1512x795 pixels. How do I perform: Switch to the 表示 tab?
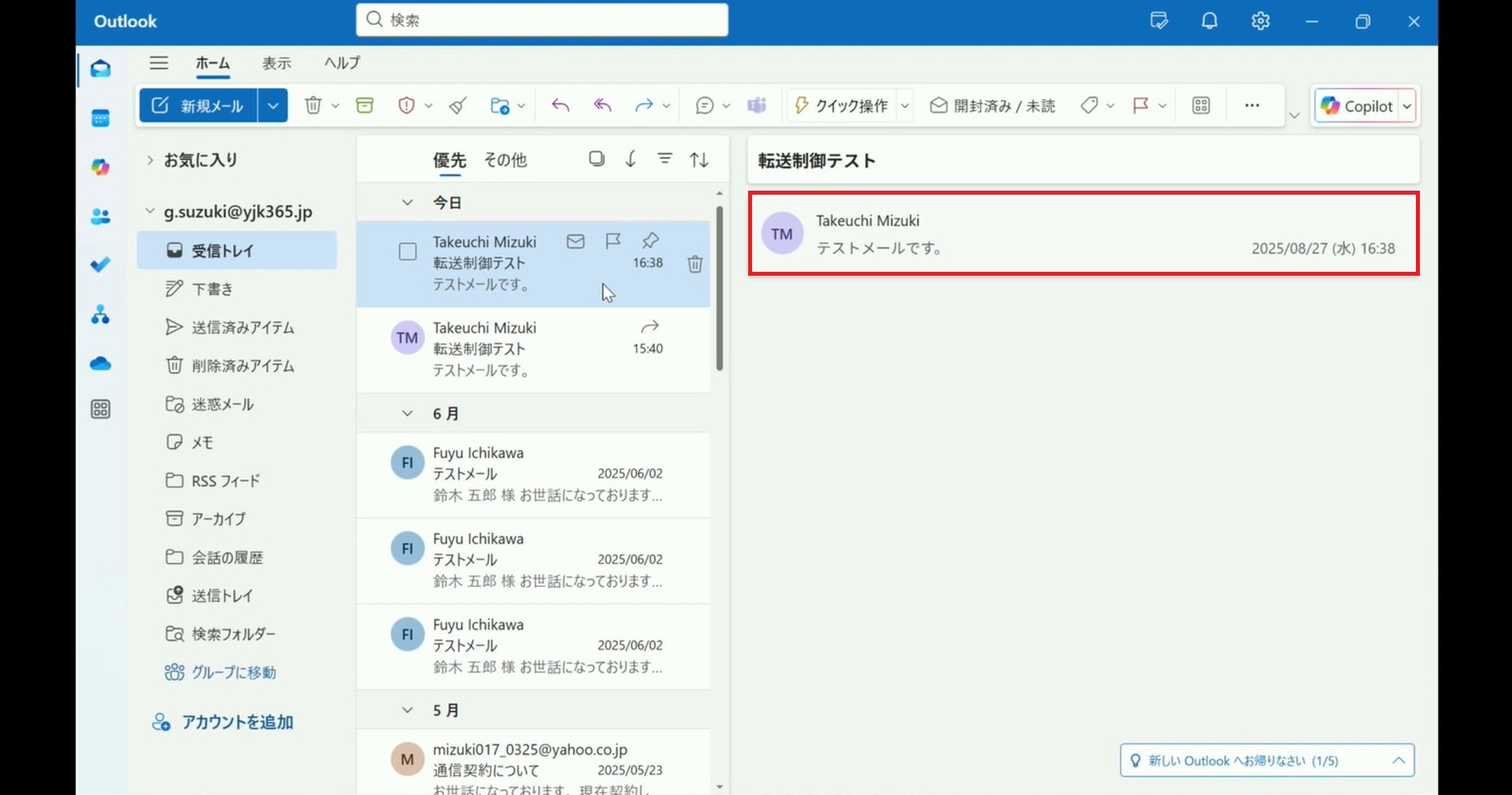click(276, 63)
